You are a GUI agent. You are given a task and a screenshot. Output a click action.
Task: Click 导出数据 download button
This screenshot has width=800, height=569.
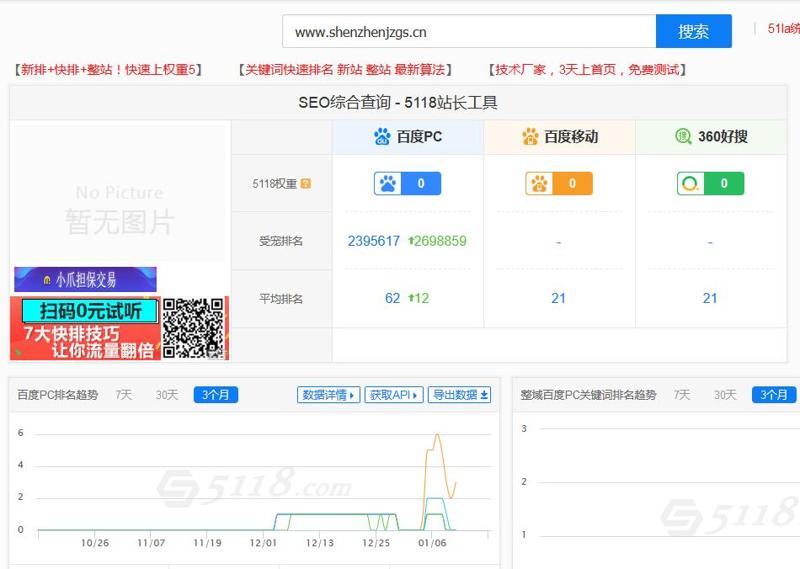click(x=460, y=395)
